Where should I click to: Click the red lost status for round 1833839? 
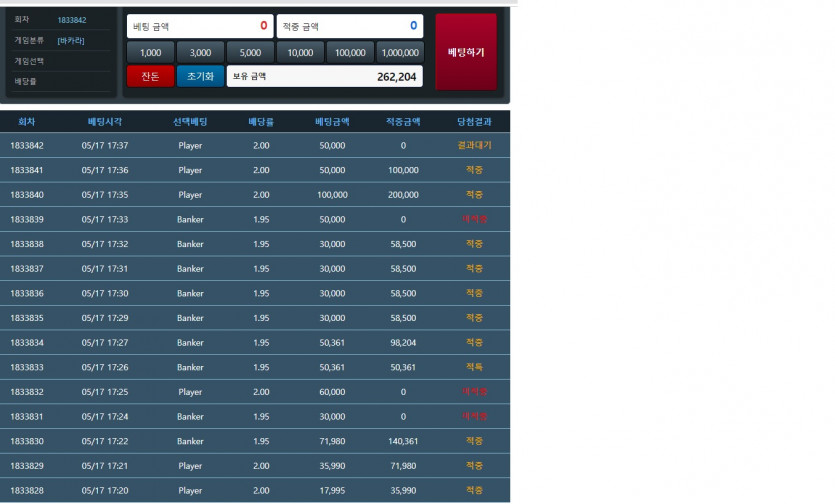[474, 219]
